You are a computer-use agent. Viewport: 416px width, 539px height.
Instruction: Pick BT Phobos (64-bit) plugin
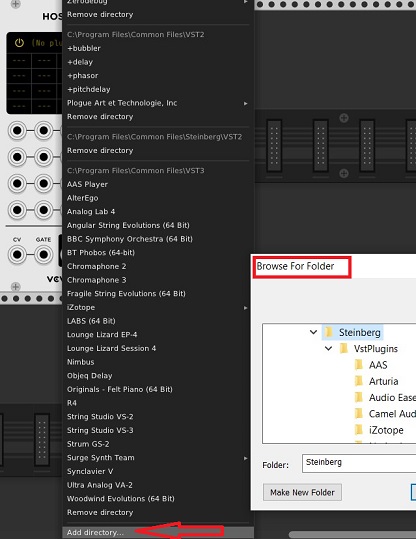[x=158, y=253]
